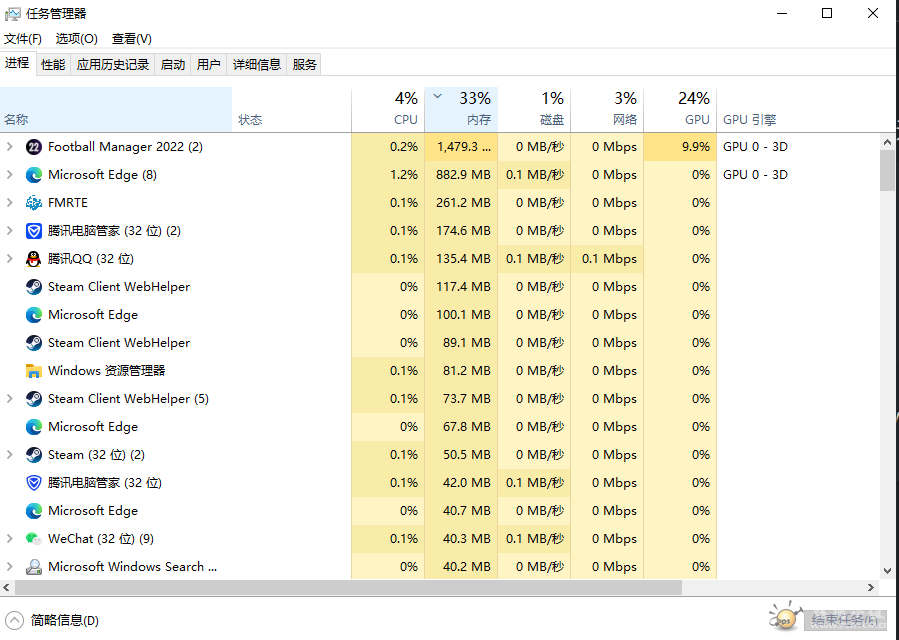Click the Steam Client WebHelper (5) icon
Viewport: 899px width, 640px height.
coord(34,399)
